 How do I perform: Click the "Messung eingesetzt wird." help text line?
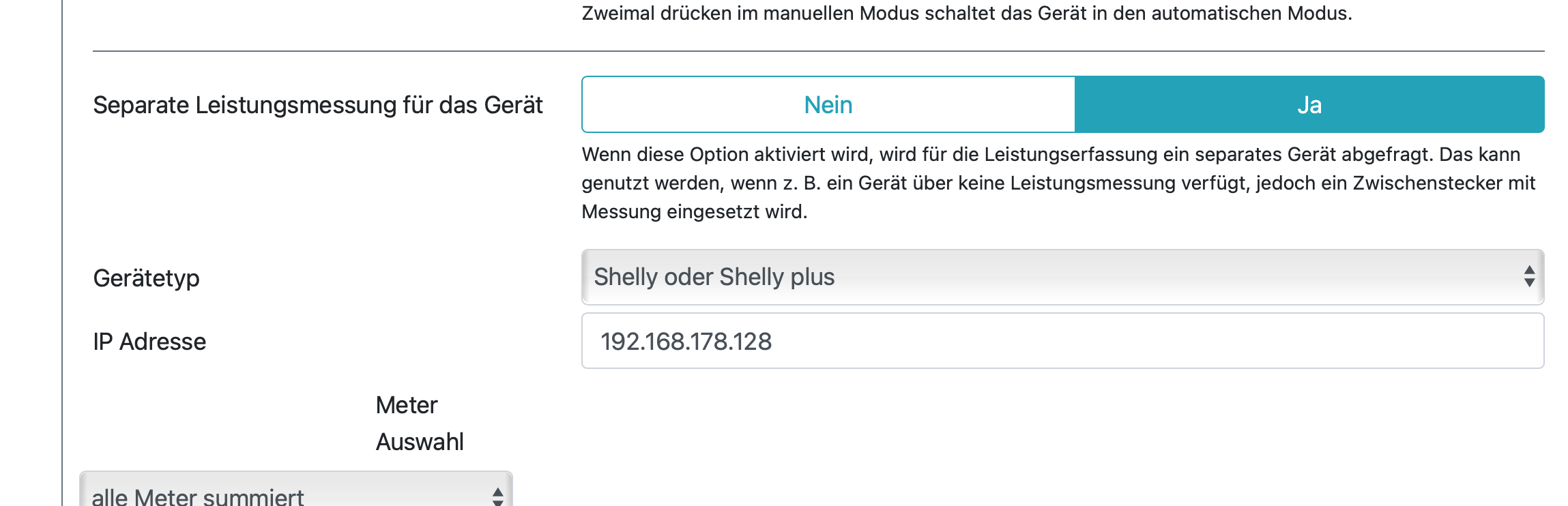click(x=694, y=212)
